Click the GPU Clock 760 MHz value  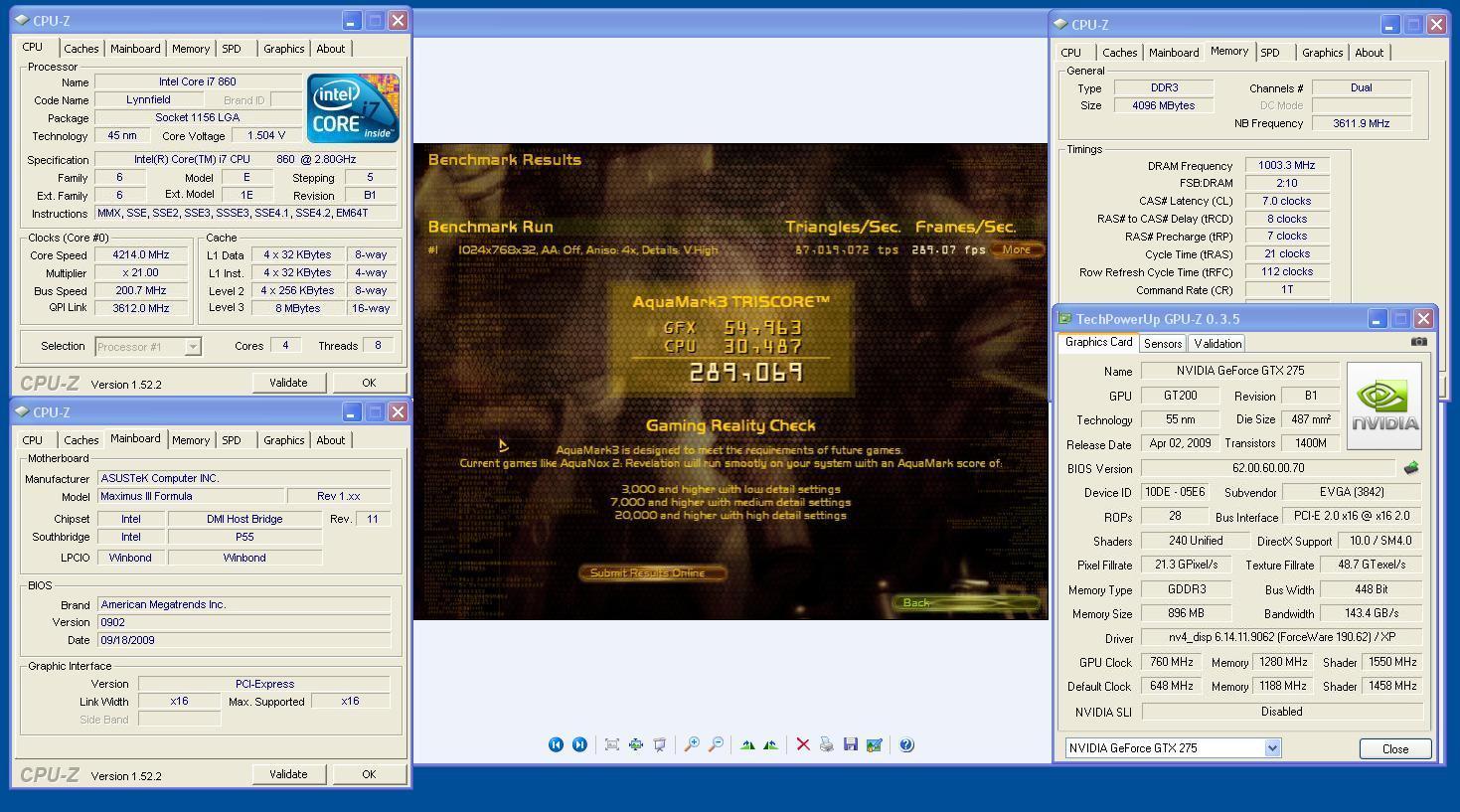point(1172,662)
